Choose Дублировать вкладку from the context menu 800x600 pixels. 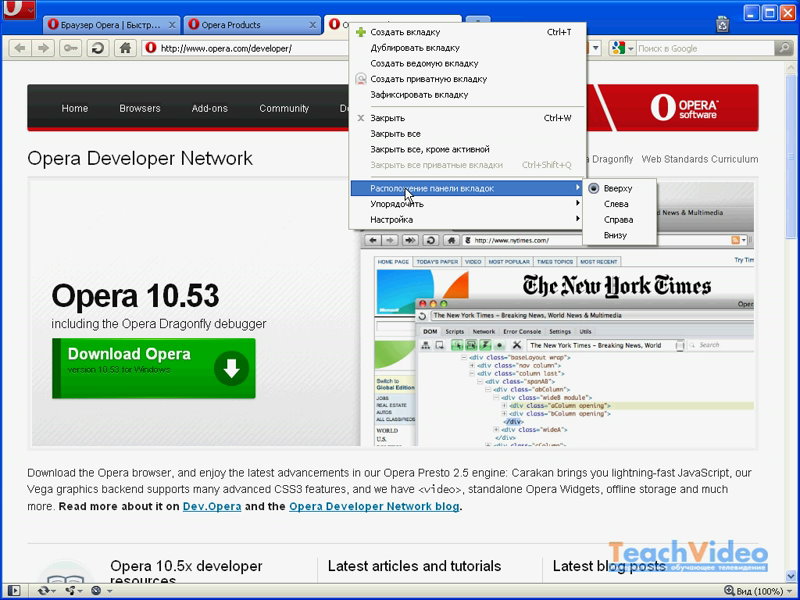click(415, 47)
